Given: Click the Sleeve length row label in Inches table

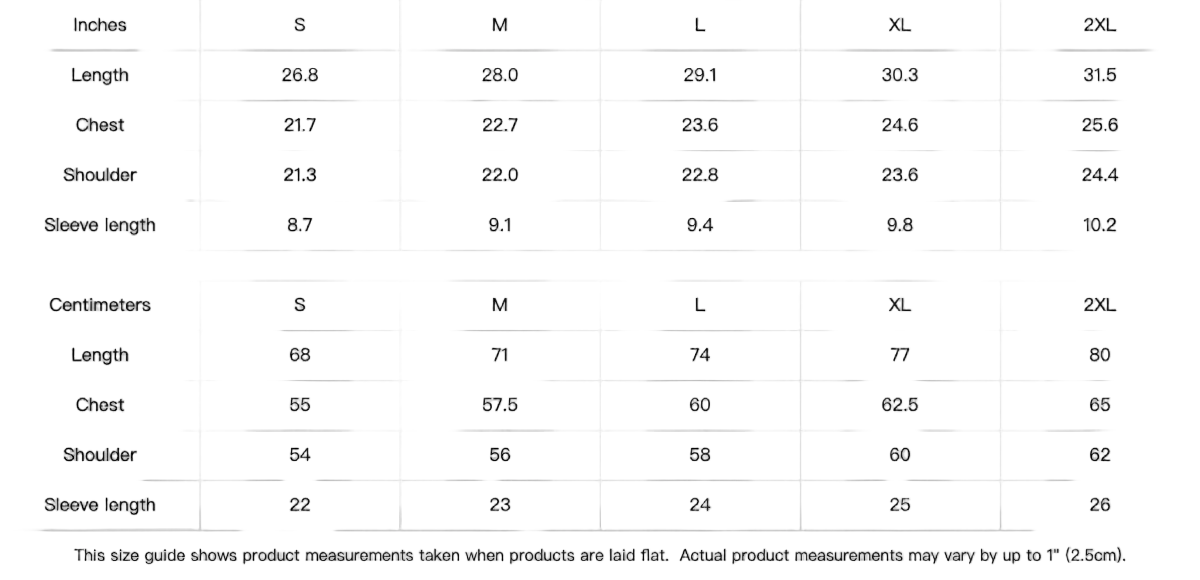Looking at the screenshot, I should 100,225.
